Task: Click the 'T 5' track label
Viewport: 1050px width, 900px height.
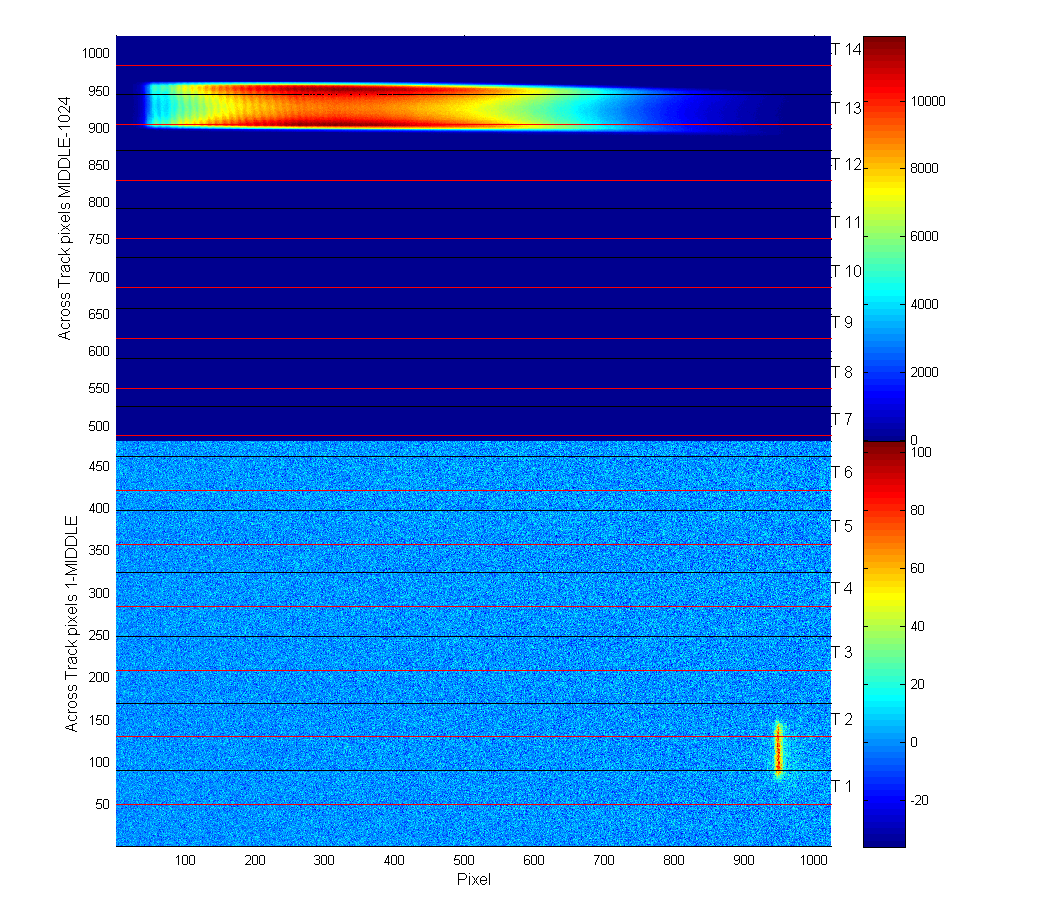Action: tap(842, 526)
